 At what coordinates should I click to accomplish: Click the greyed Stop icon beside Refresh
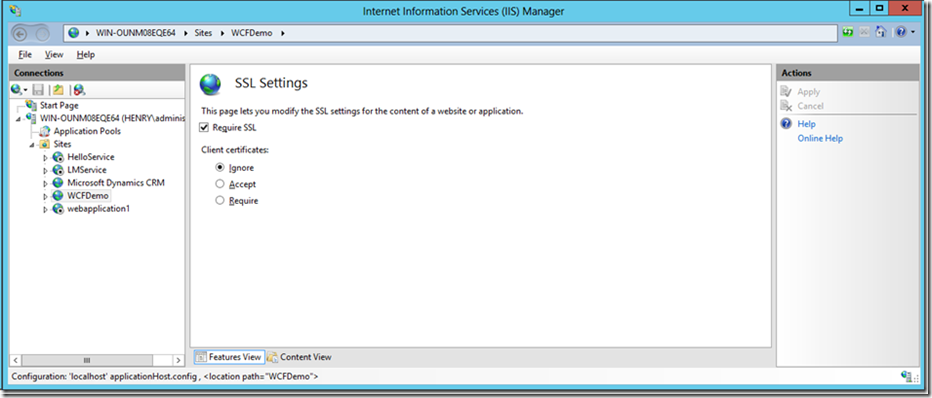click(x=865, y=33)
